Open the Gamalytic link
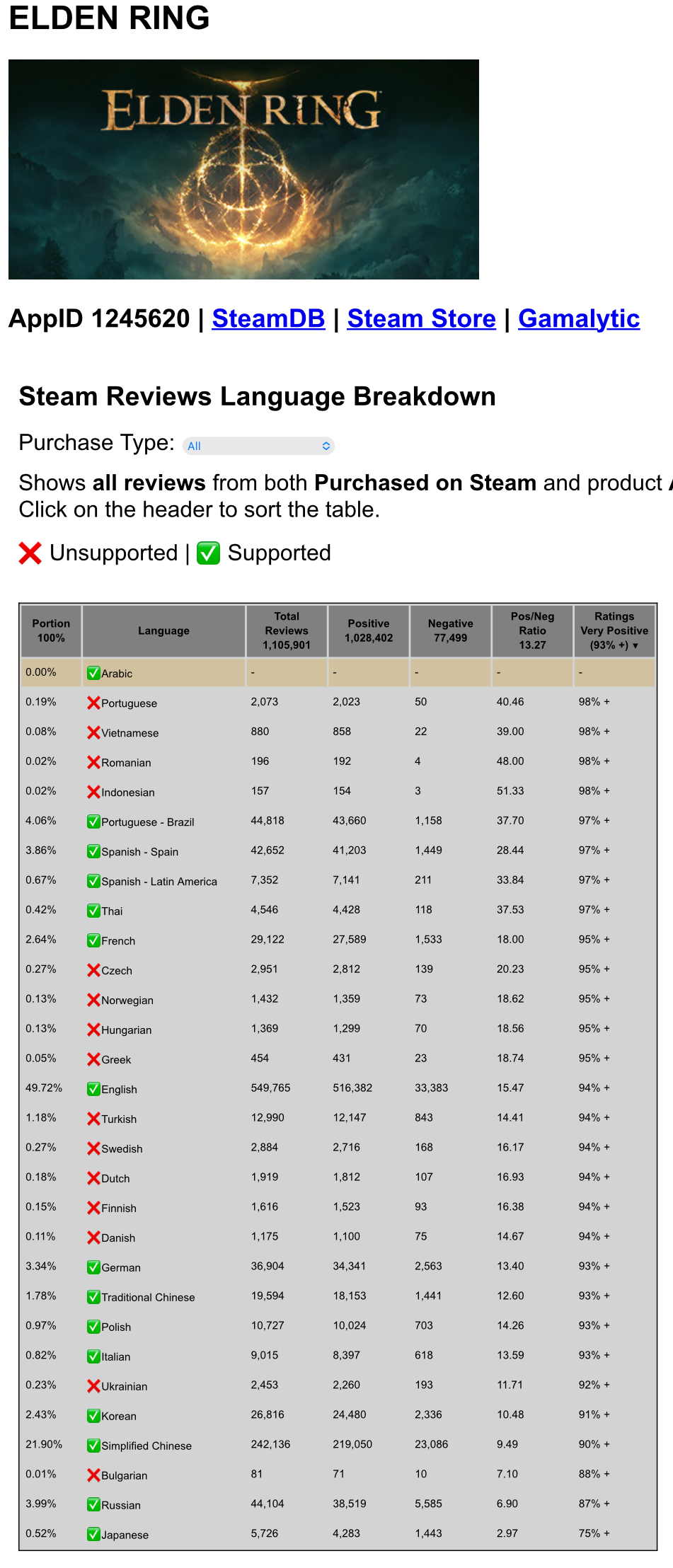The height and width of the screenshot is (1568, 673). coord(578,318)
